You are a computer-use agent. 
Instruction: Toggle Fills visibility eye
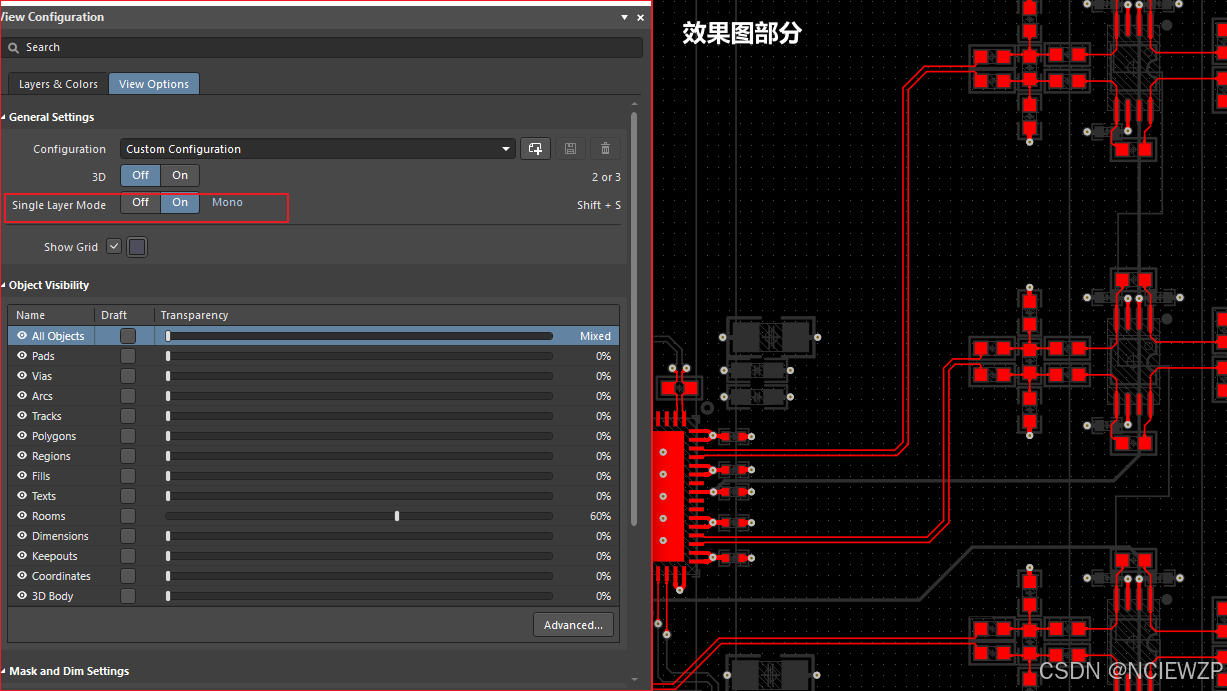[22, 476]
